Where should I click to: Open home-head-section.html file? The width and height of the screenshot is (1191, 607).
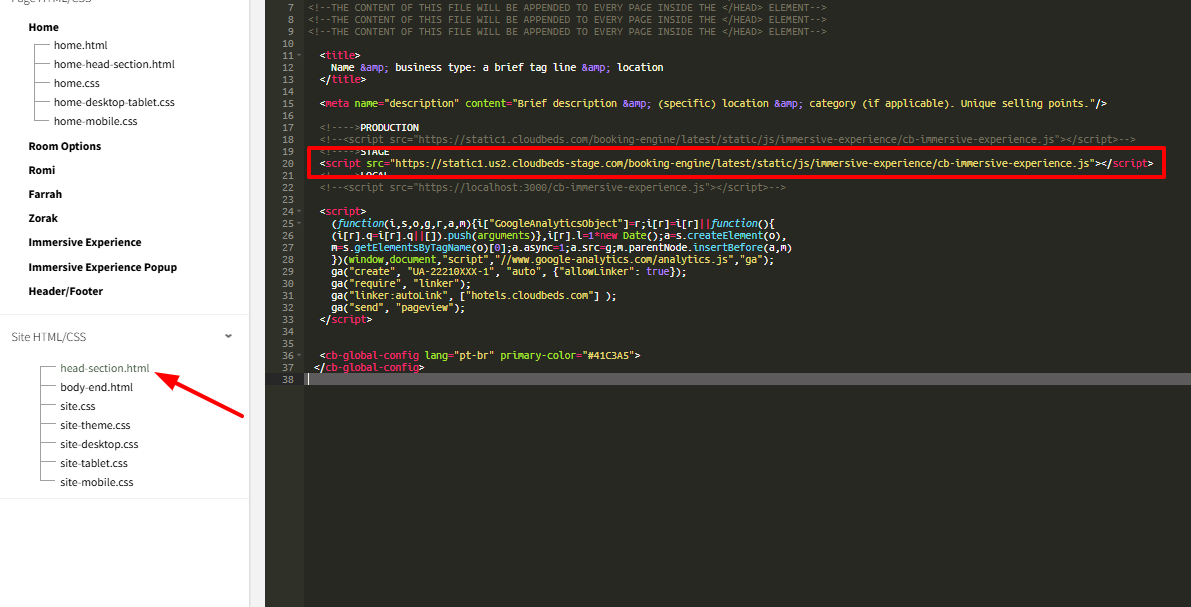pos(114,64)
